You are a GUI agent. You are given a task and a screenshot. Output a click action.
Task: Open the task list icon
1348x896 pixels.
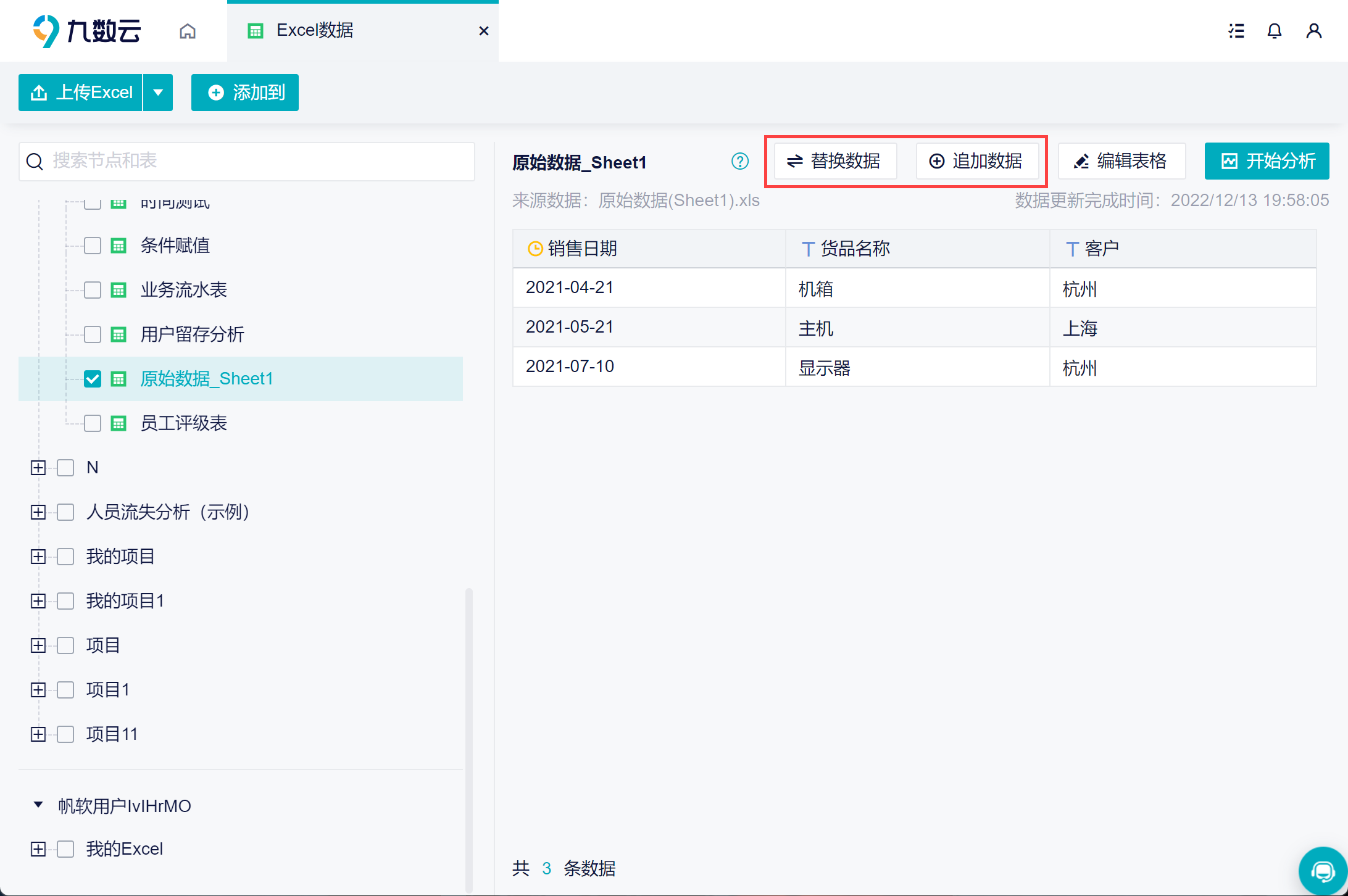click(x=1236, y=31)
